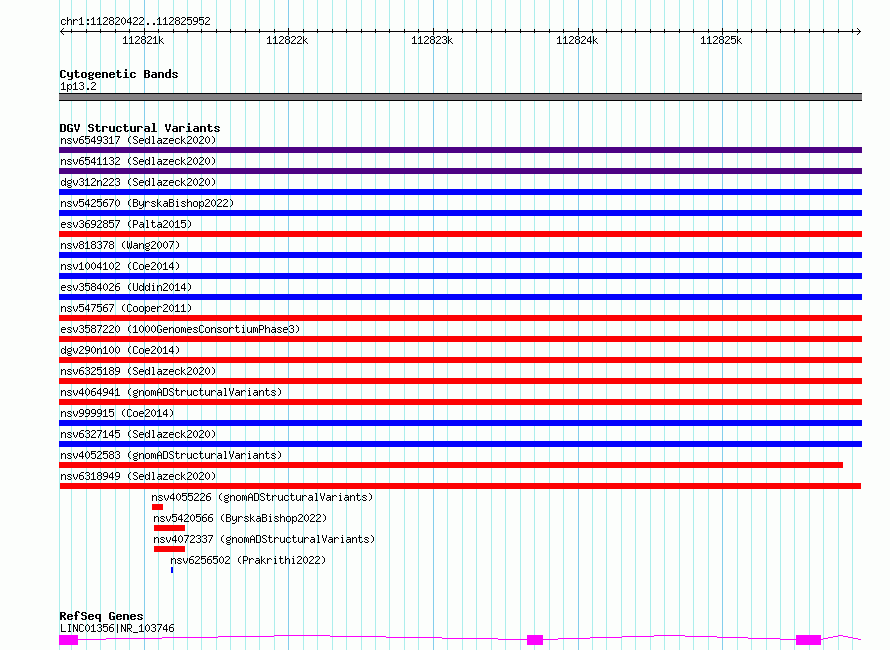This screenshot has width=890, height=650.
Task: Click the leftmost magenta exon of LINC01356
Action: click(69, 640)
